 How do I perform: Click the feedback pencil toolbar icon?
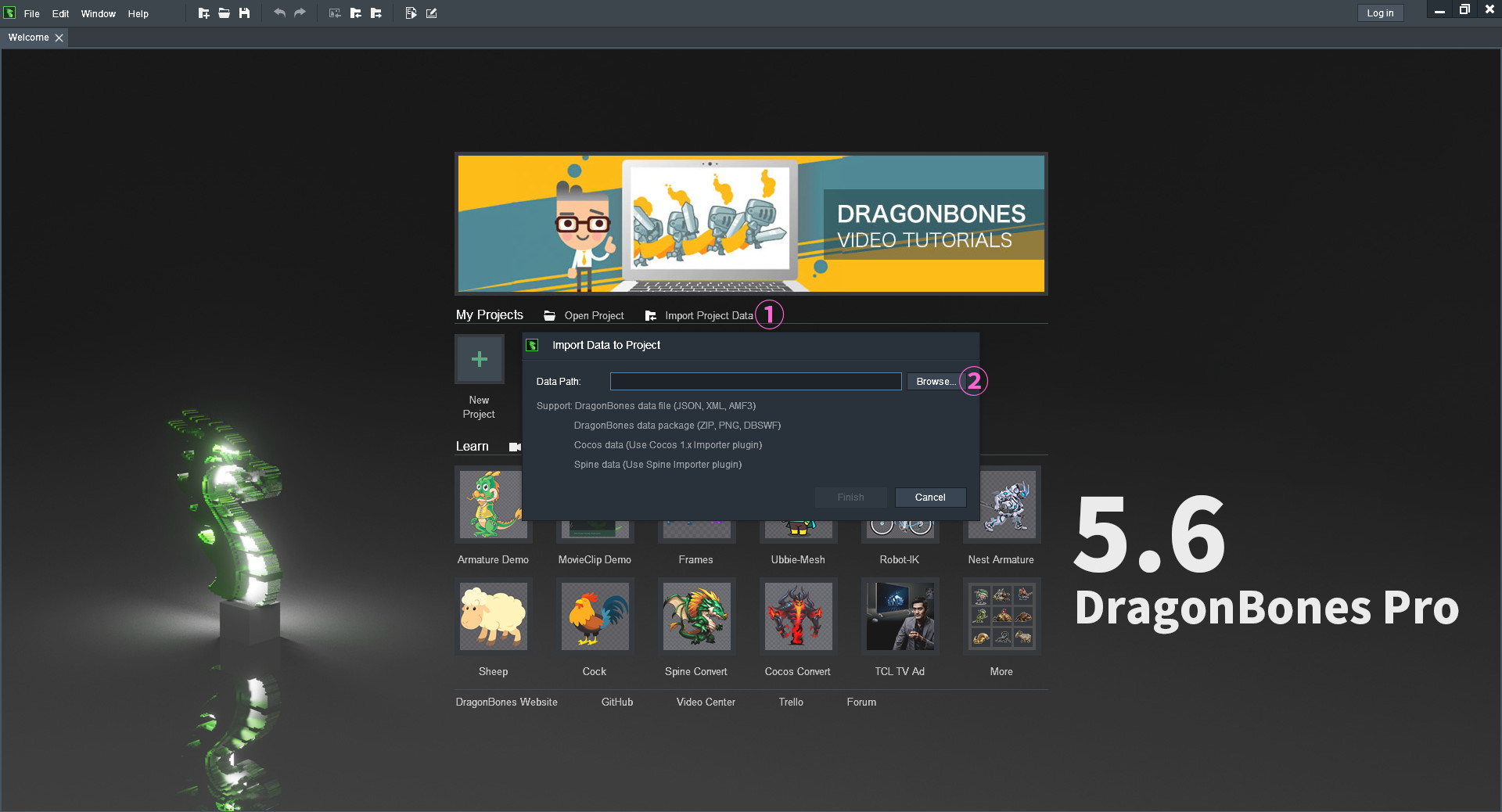click(431, 13)
